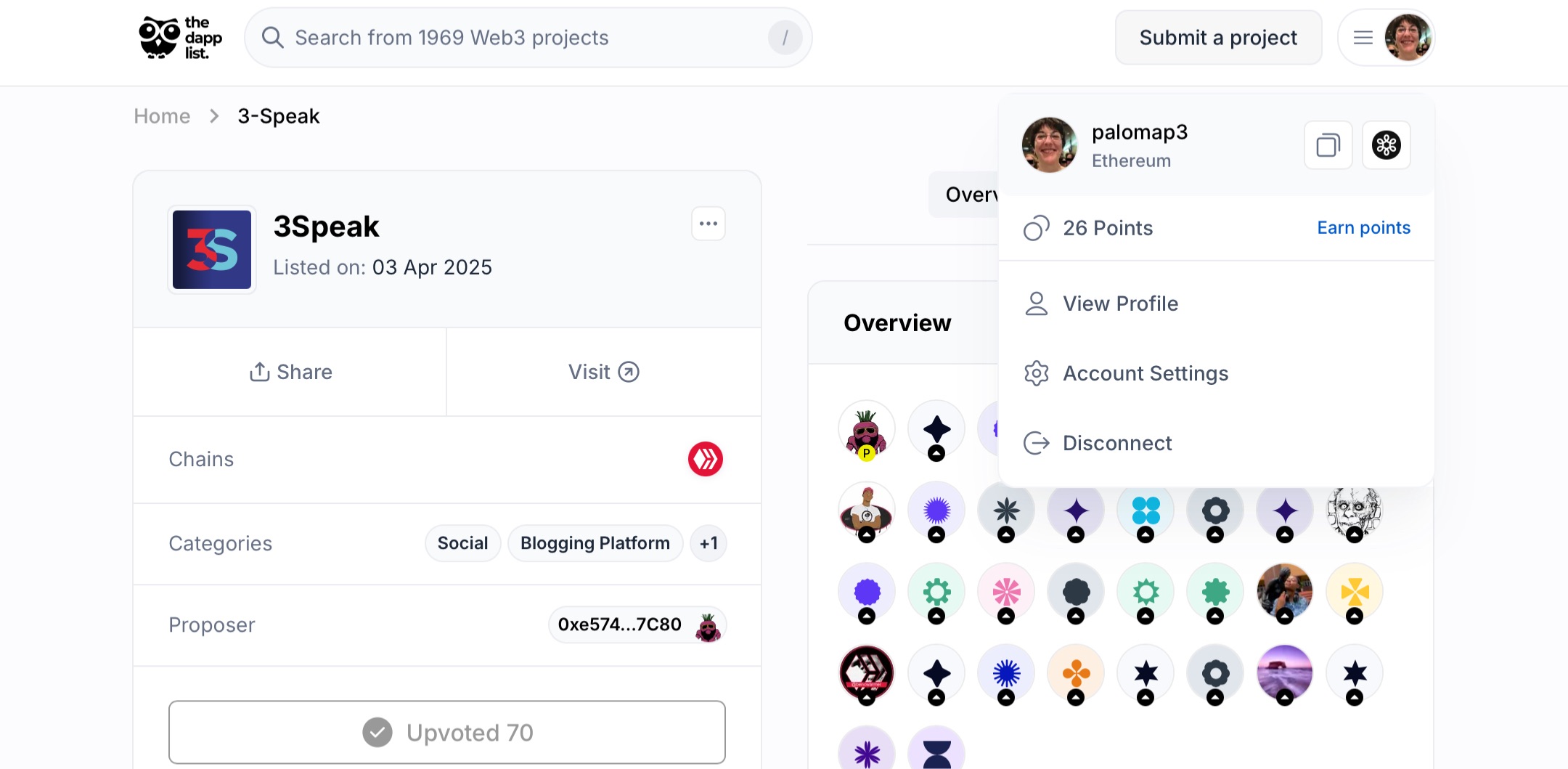
Task: Click the pink flower voter avatar
Action: click(x=1006, y=593)
